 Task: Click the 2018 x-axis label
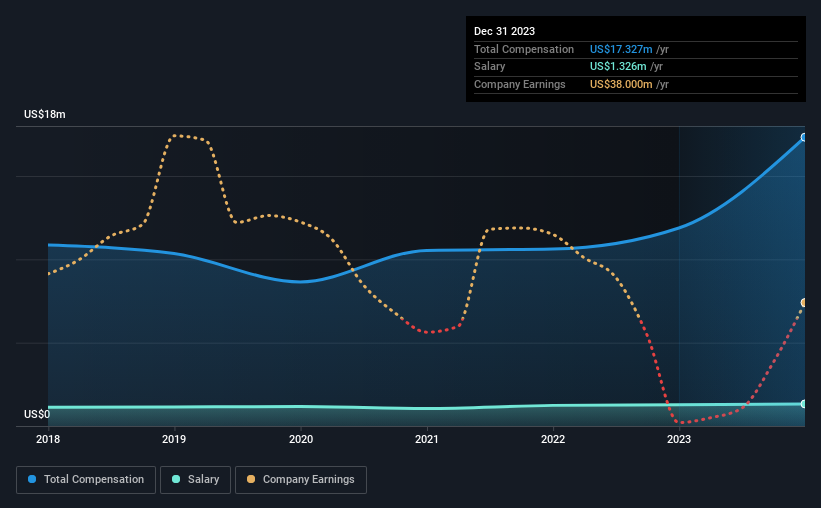coord(48,439)
